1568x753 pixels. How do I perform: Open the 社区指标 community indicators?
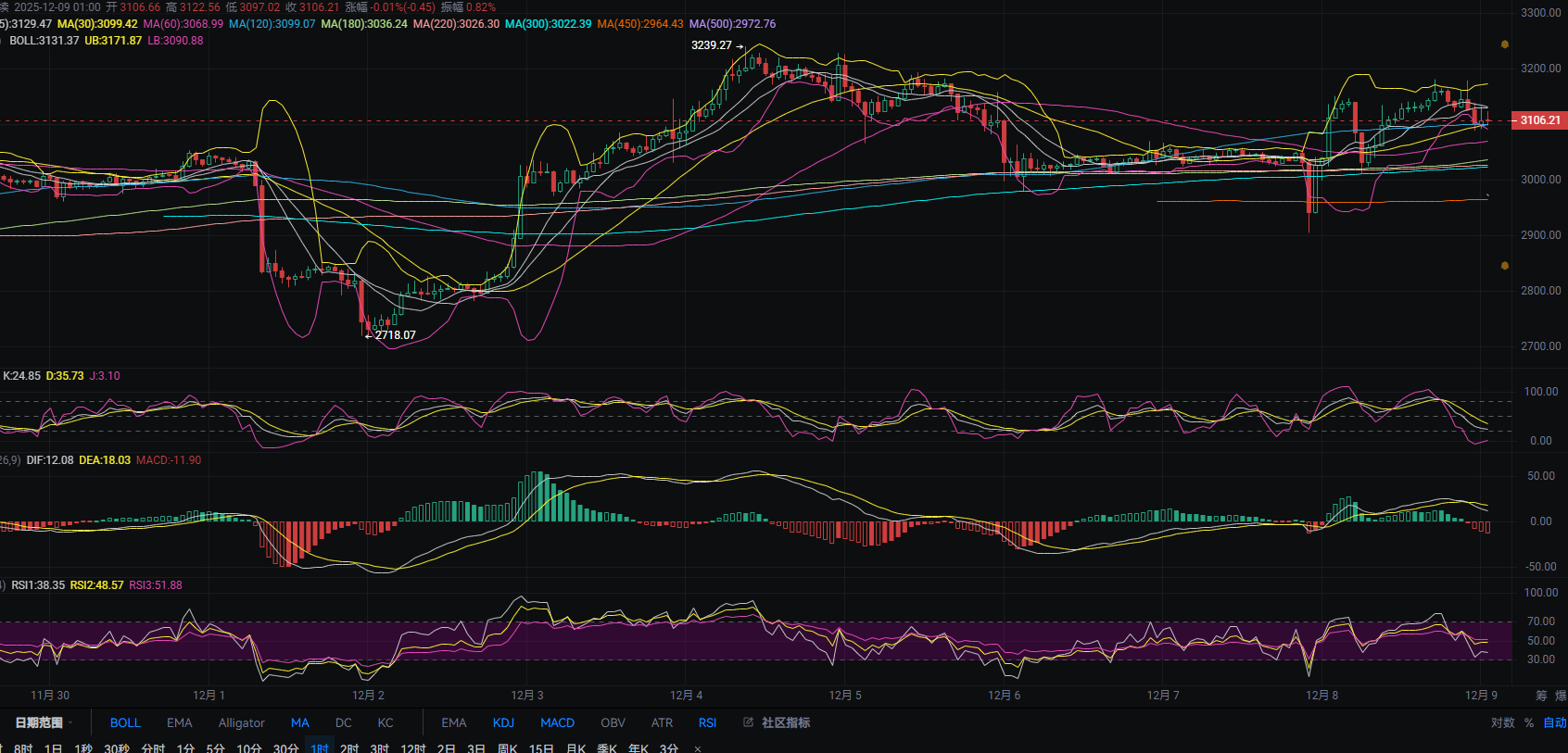click(x=785, y=722)
